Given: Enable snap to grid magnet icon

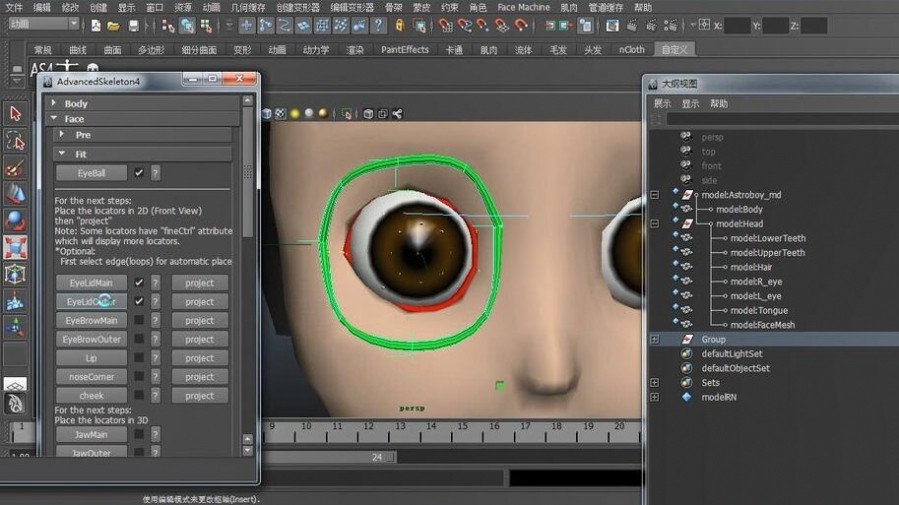Looking at the screenshot, I should pos(445,25).
